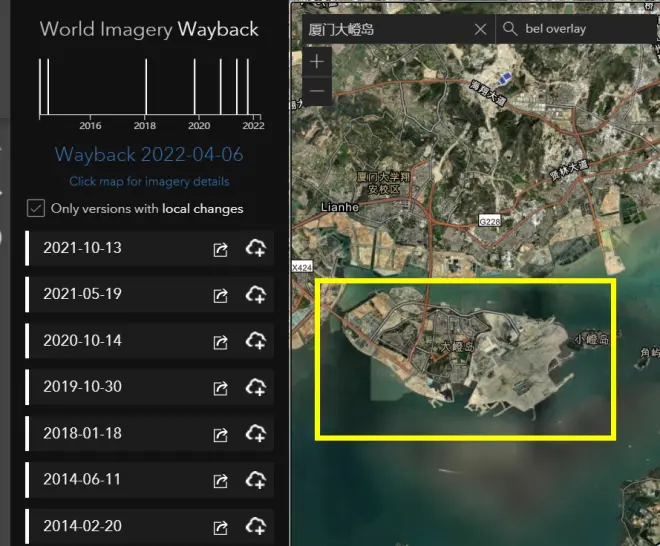Click the timeline marker near 2020
Image resolution: width=660 pixels, height=546 pixels.
(x=194, y=86)
